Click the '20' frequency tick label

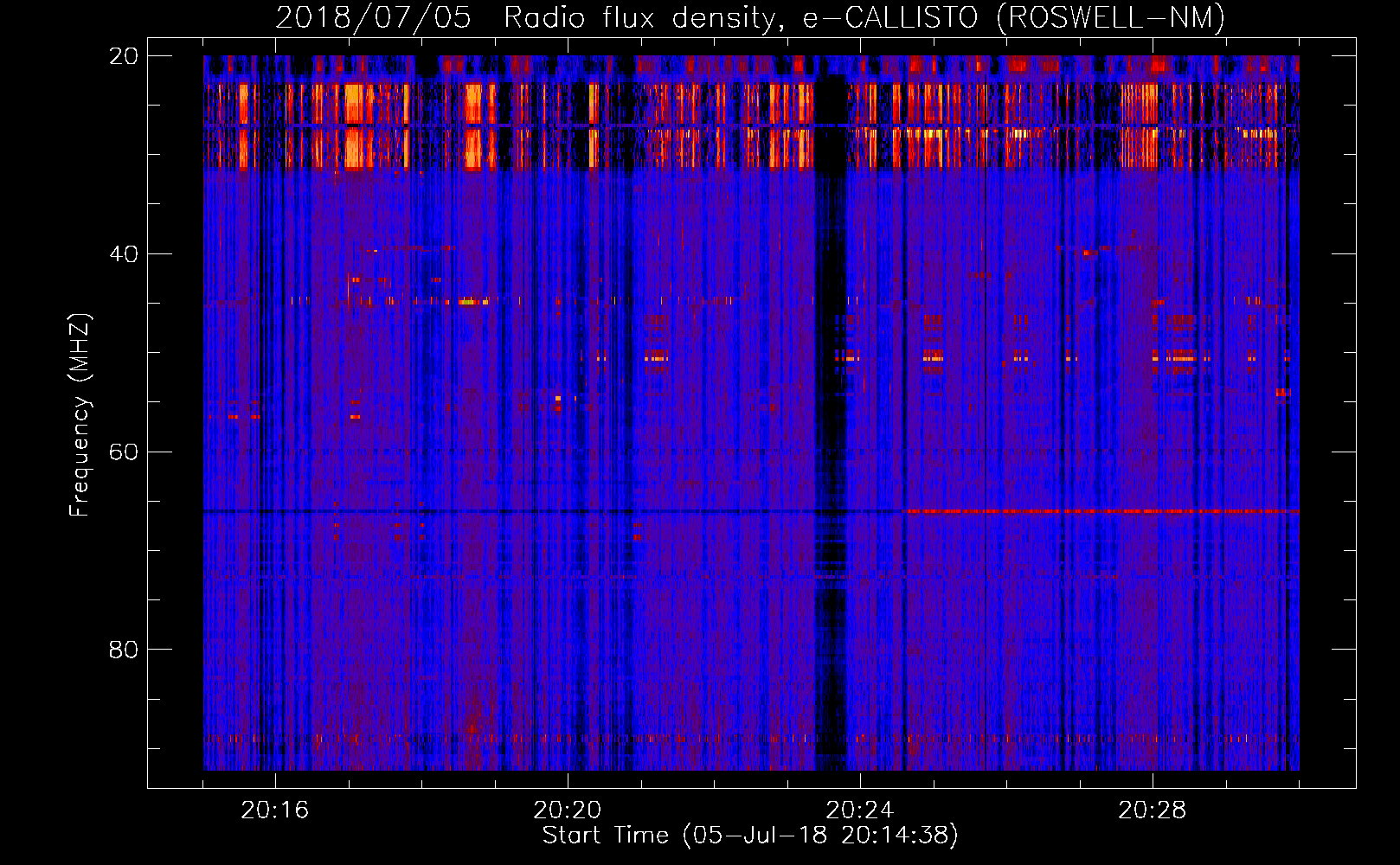point(123,55)
